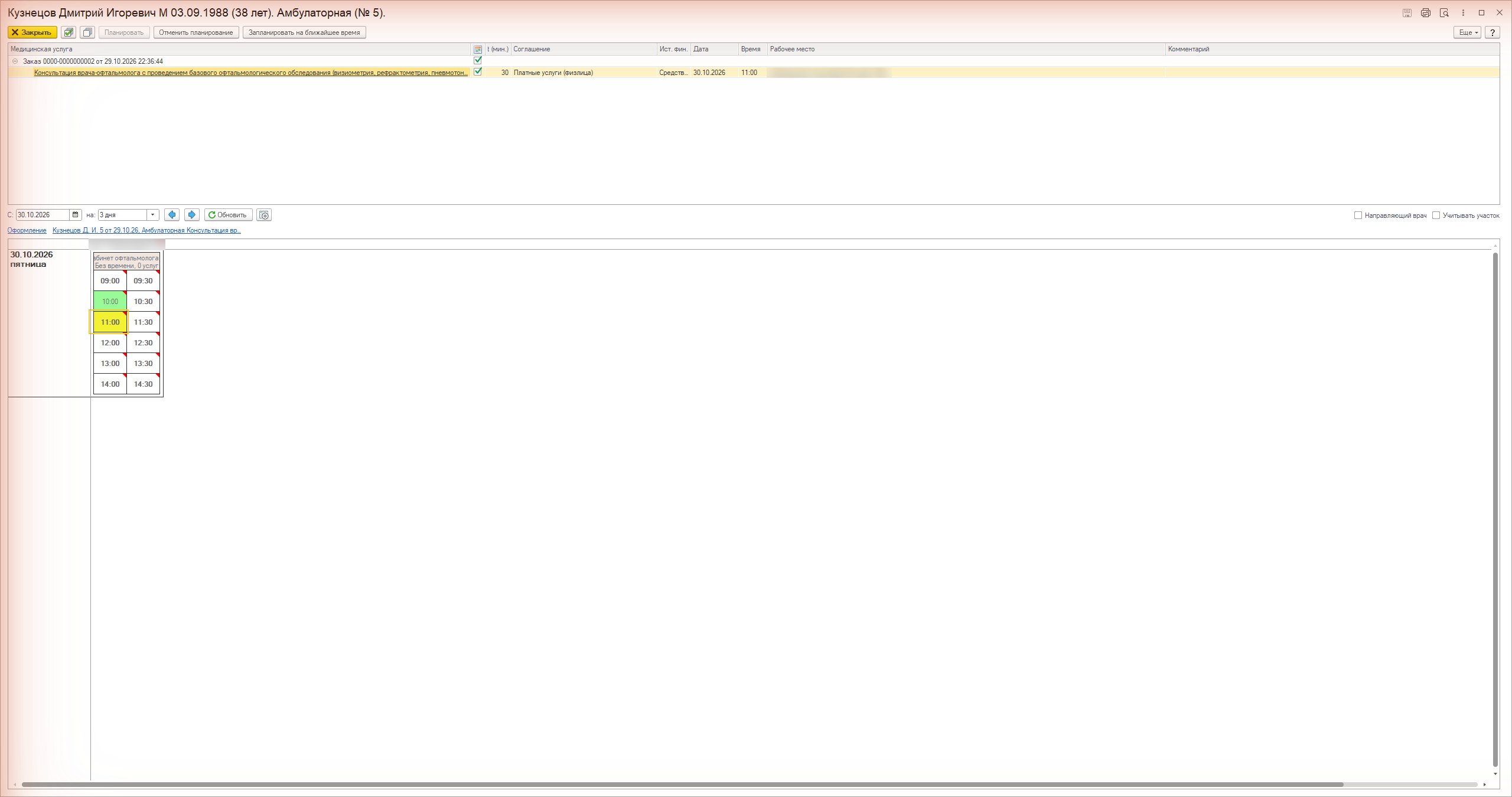Go to previous period with left blue arrow

(x=172, y=215)
